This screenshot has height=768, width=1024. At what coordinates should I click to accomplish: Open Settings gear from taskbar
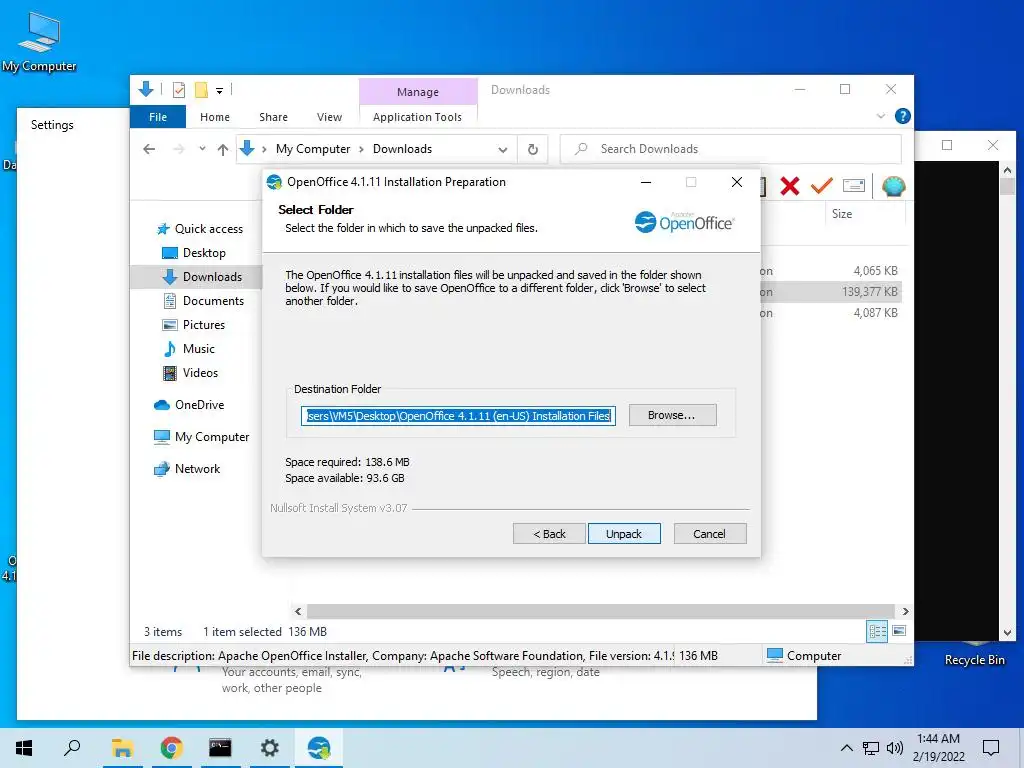pyautogui.click(x=270, y=748)
